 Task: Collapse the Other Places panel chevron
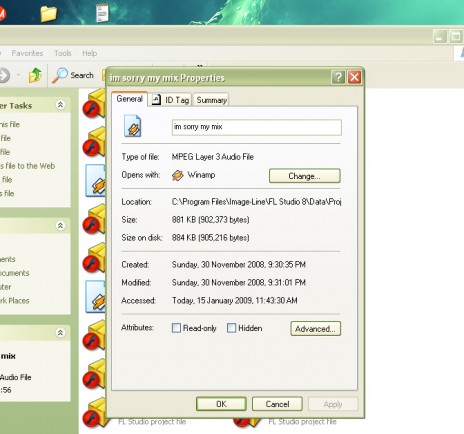[x=60, y=226]
